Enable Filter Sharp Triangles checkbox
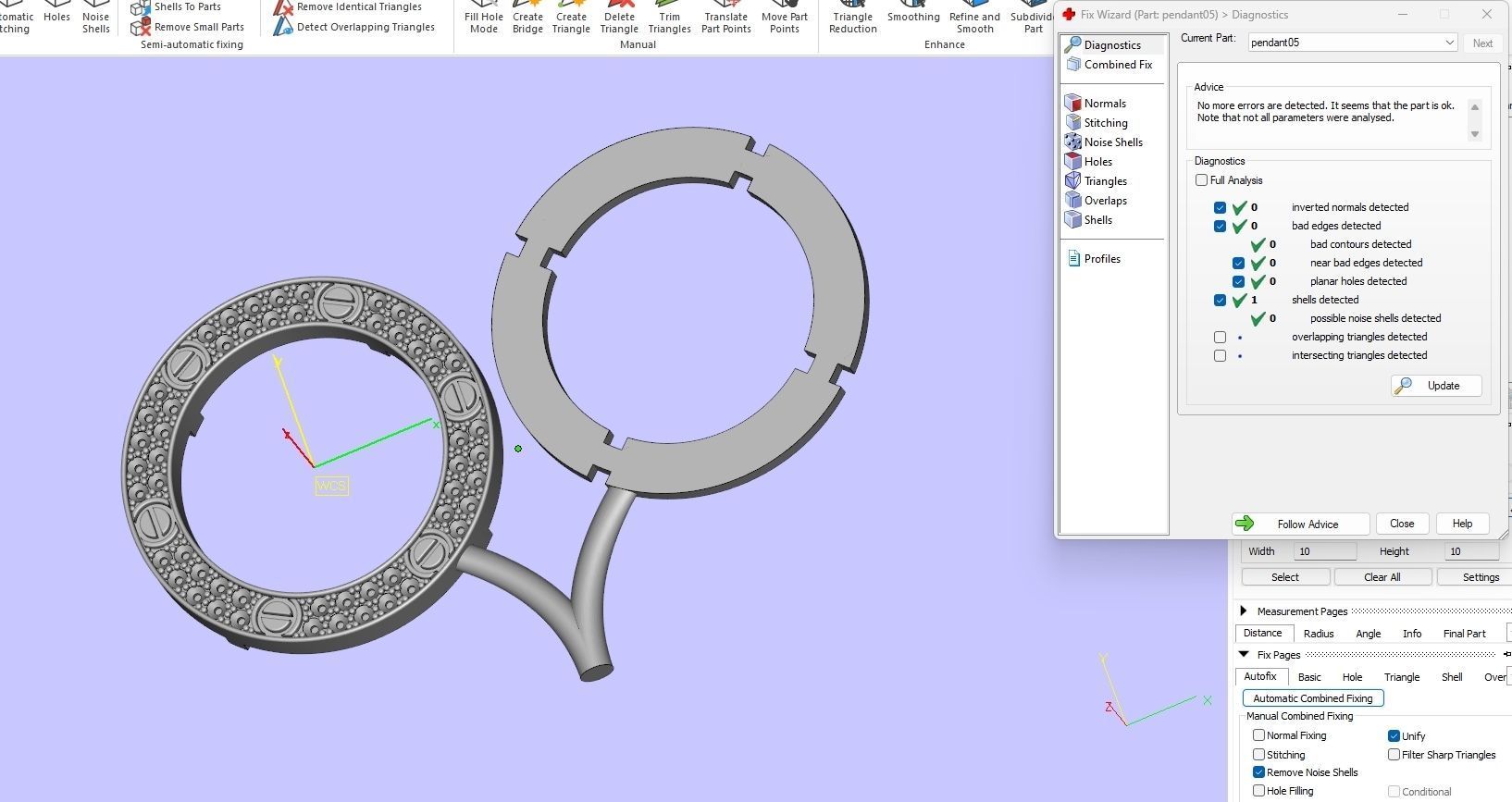 pyautogui.click(x=1394, y=755)
